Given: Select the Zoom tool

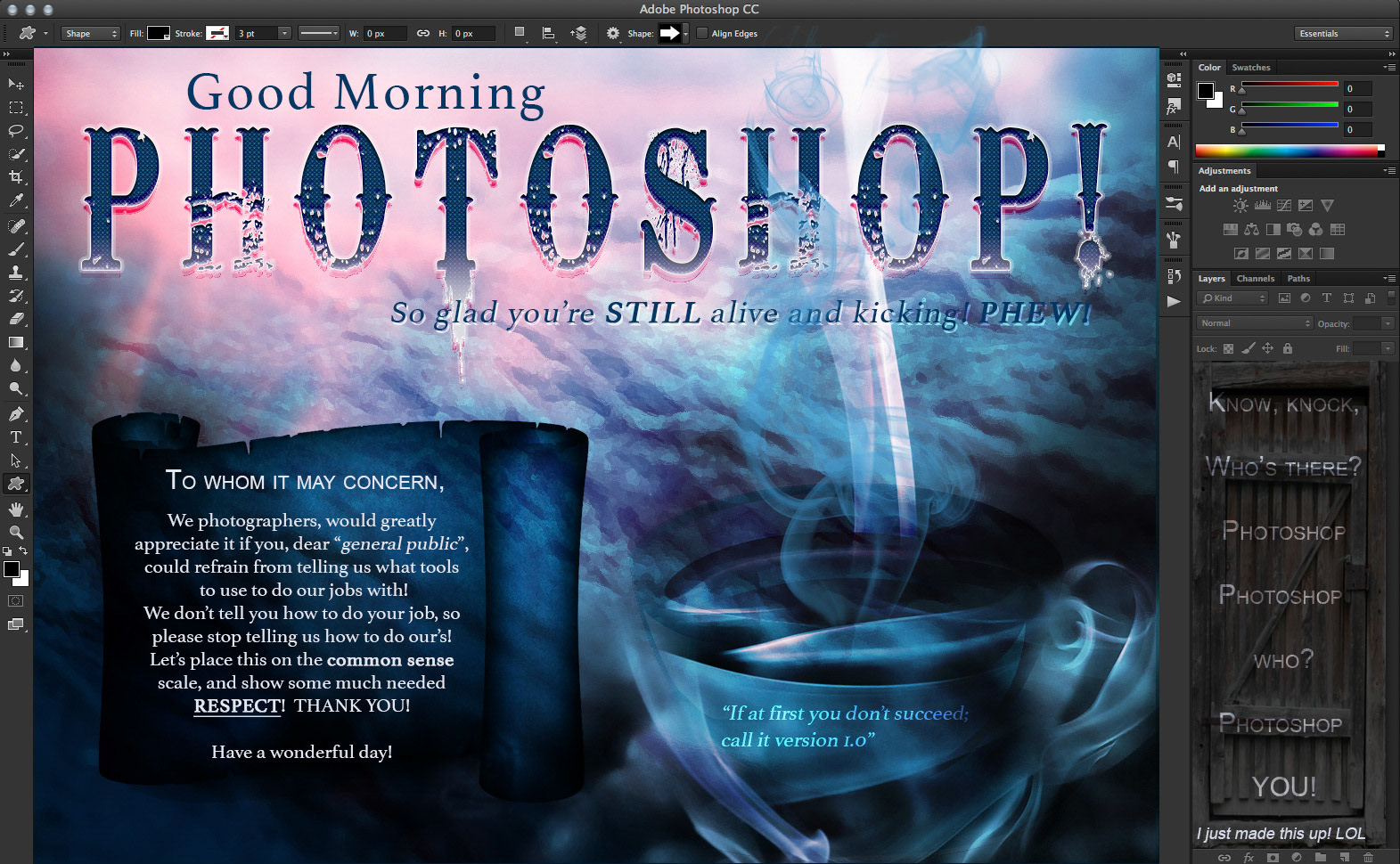Looking at the screenshot, I should coord(16,532).
